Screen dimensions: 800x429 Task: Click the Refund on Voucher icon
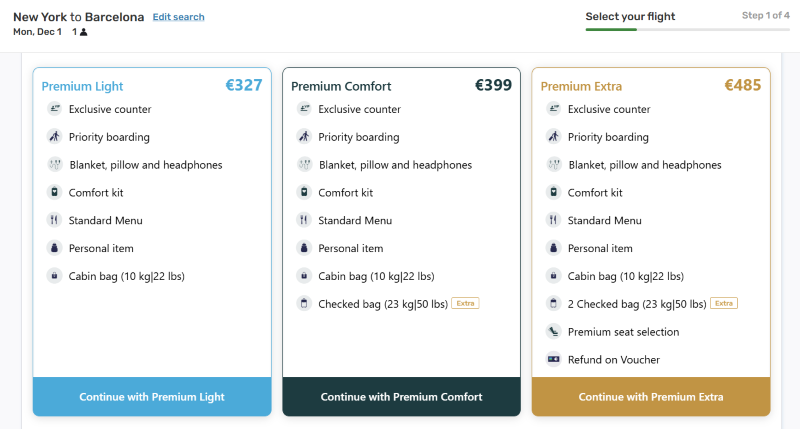click(553, 360)
